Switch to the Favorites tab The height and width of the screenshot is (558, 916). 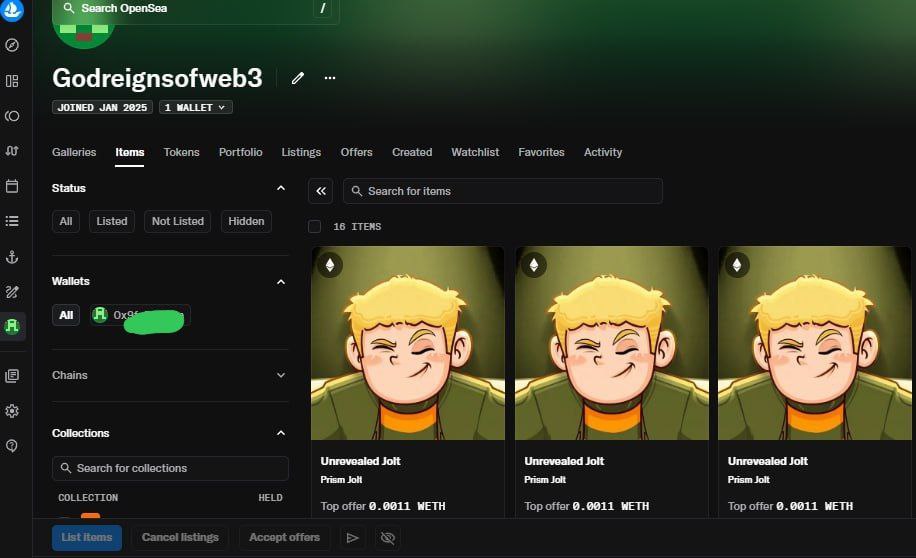tap(542, 152)
